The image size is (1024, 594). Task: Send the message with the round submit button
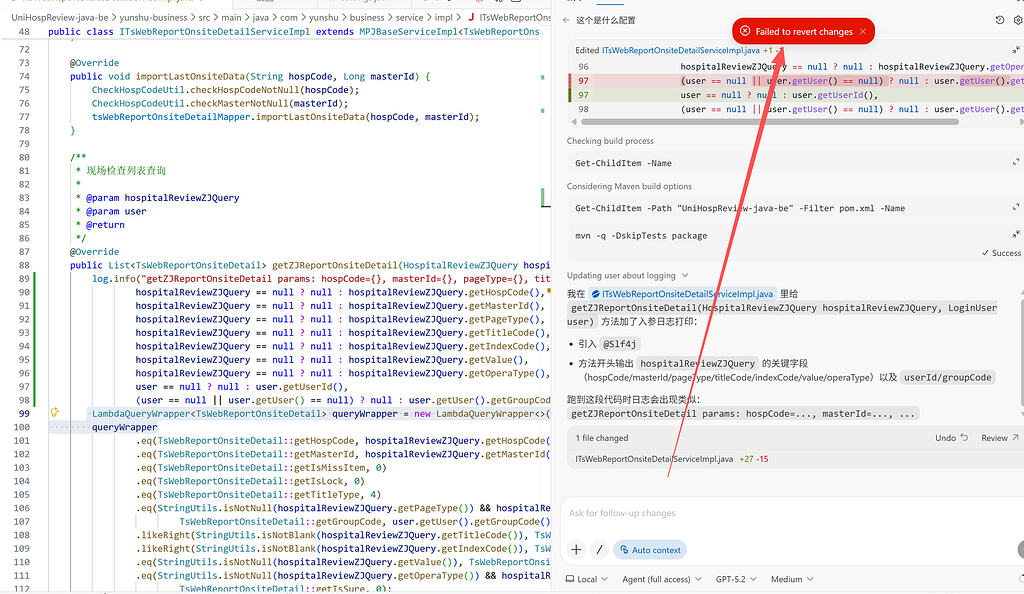1021,550
